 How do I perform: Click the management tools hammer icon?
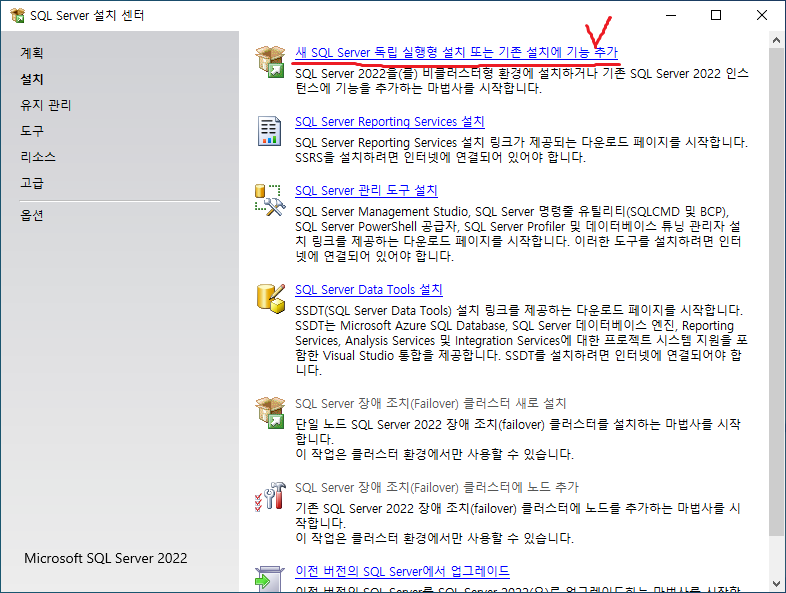click(x=270, y=200)
